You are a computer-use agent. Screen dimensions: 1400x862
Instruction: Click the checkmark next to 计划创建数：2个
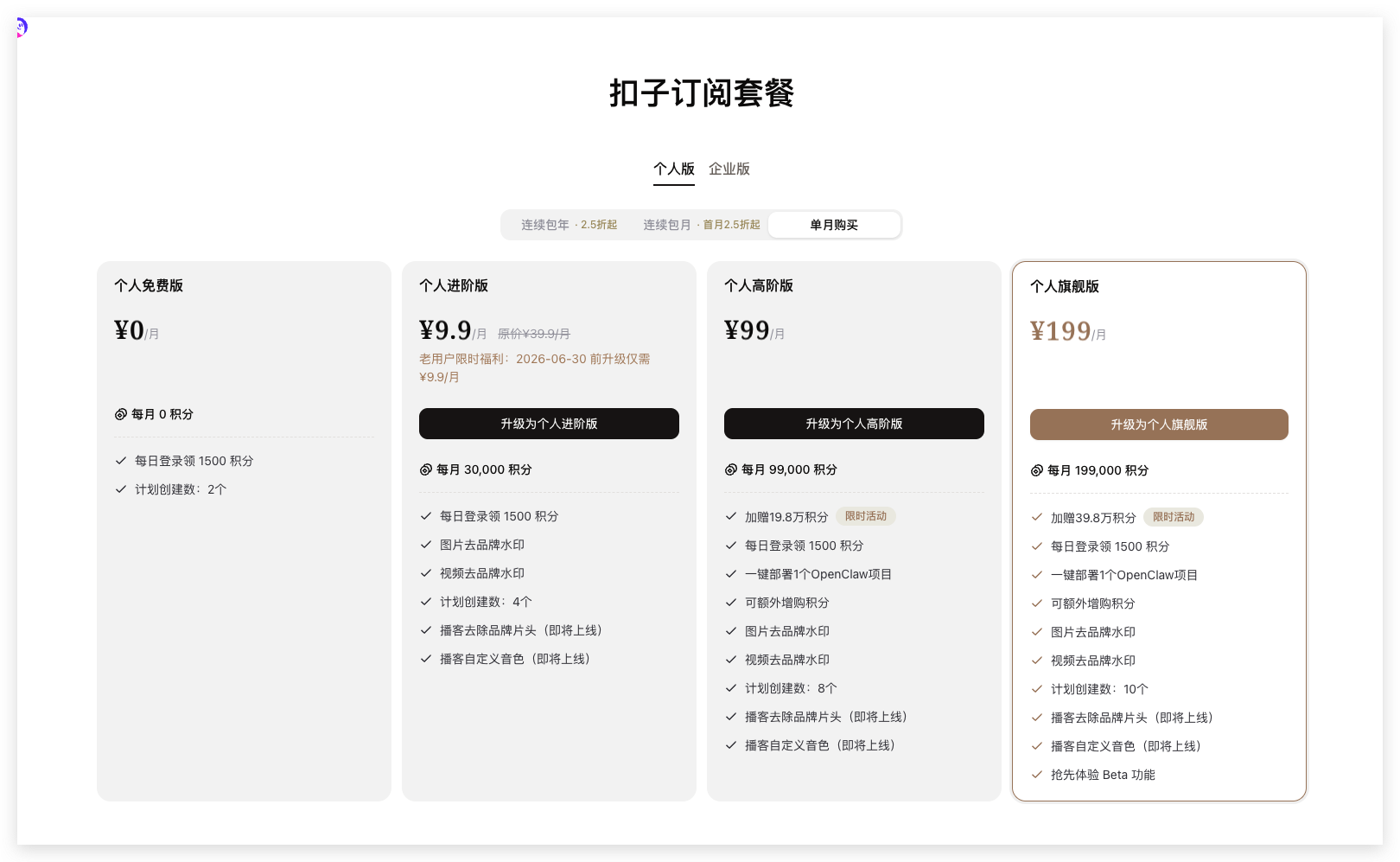(121, 489)
